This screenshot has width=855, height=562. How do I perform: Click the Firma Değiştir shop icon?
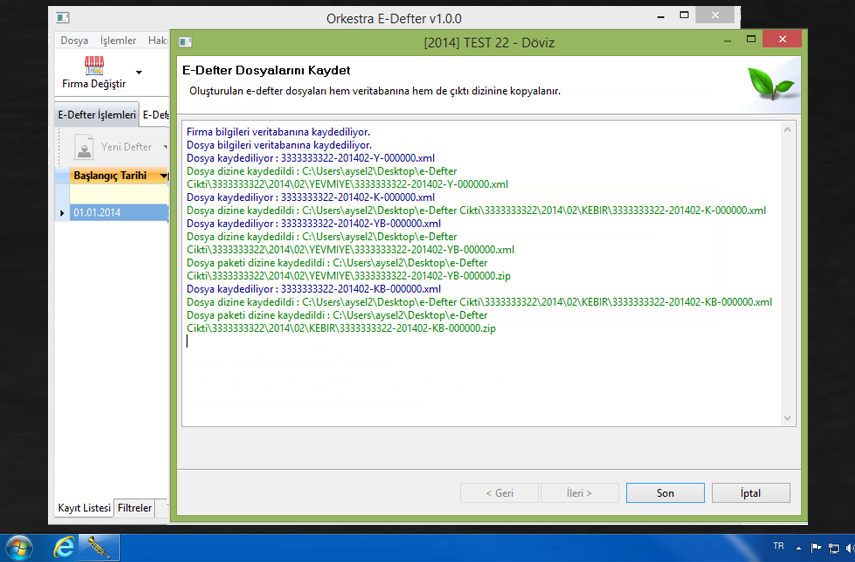[x=94, y=67]
